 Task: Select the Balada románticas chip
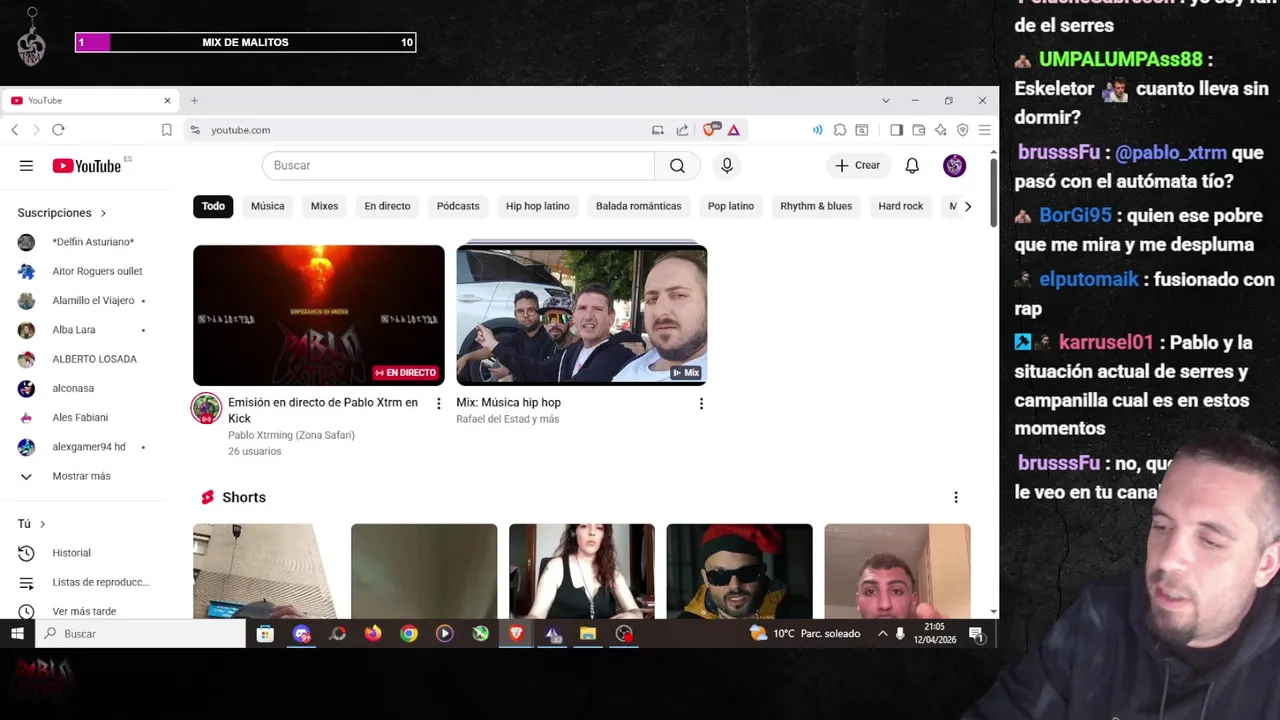pos(638,206)
